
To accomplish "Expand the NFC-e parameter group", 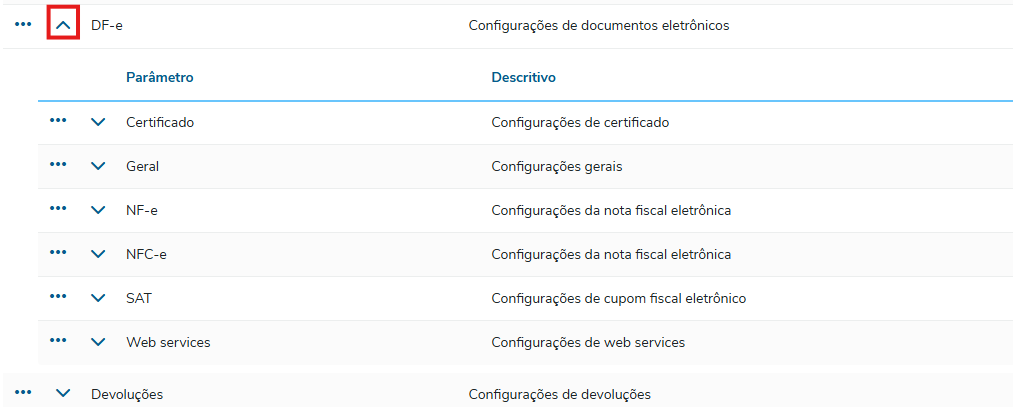I will click(98, 254).
